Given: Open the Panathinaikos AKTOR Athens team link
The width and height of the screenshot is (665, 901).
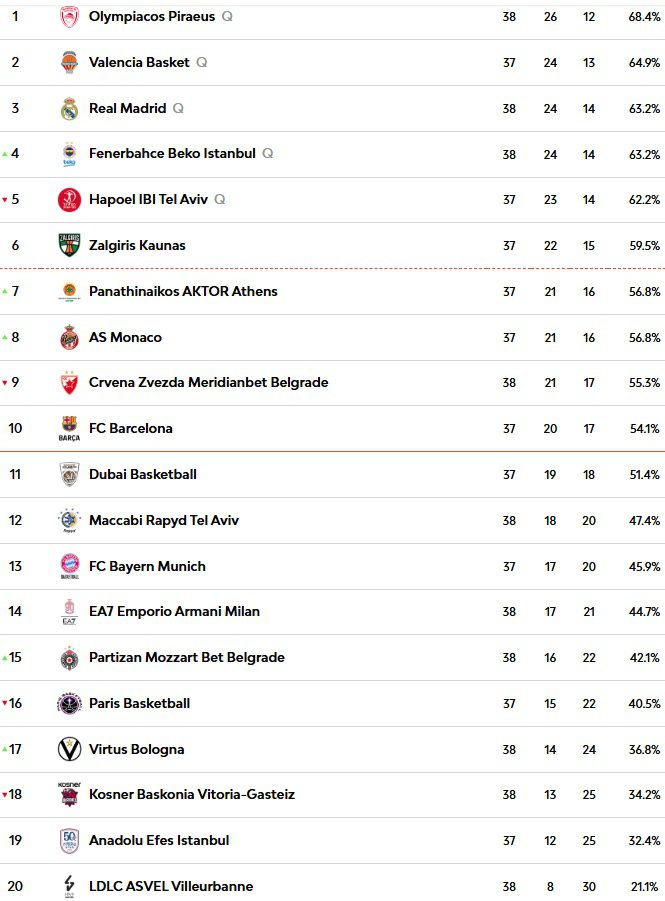Looking at the screenshot, I should point(183,291).
